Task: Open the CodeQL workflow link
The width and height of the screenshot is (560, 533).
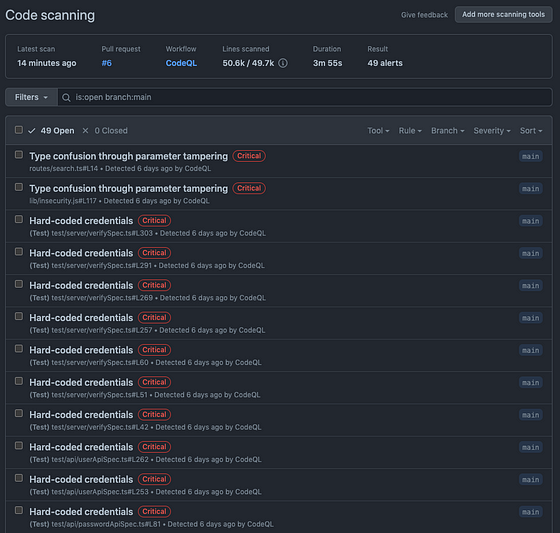Action: [x=181, y=63]
